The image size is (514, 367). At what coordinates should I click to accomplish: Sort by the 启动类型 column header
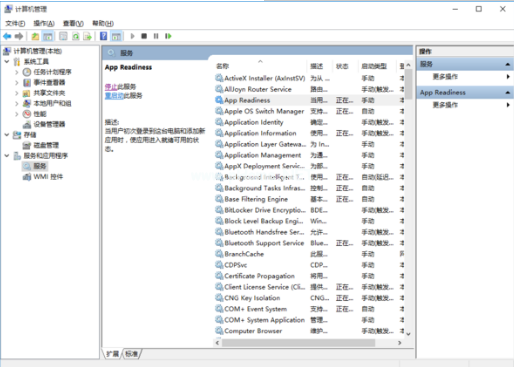pos(376,66)
